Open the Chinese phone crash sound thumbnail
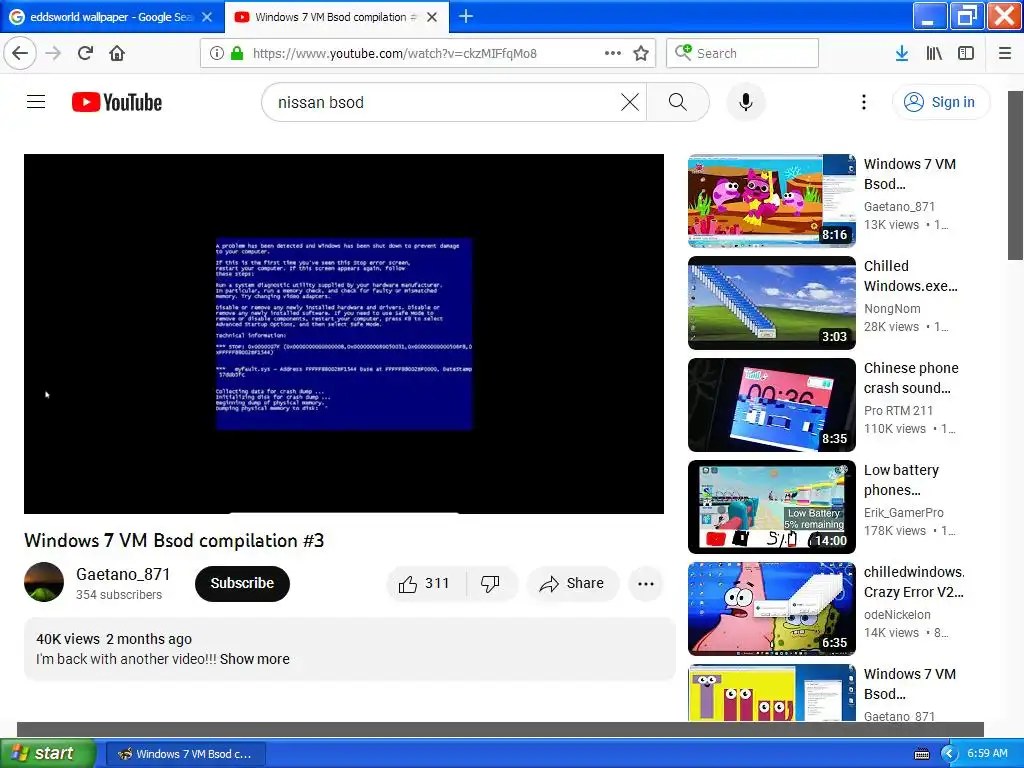1024x768 pixels. pyautogui.click(x=771, y=404)
